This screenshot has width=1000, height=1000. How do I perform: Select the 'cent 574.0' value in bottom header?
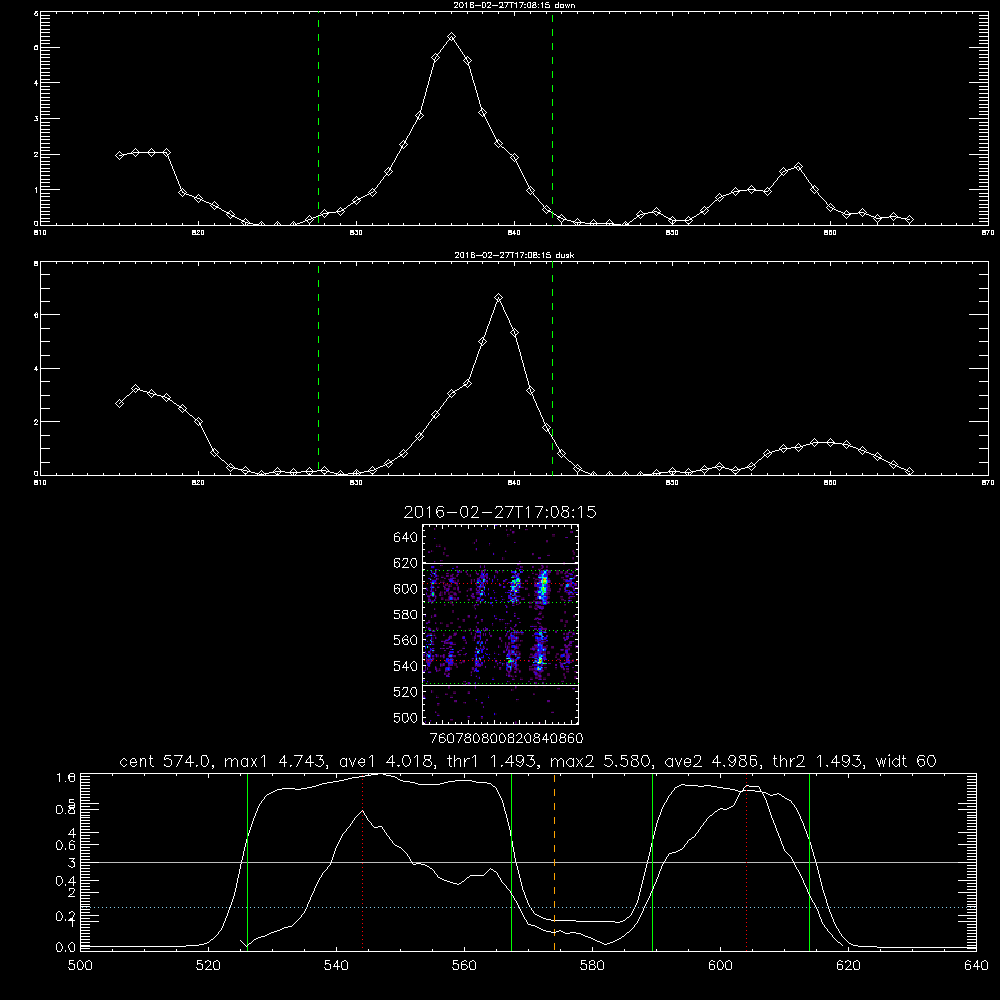pyautogui.click(x=166, y=761)
